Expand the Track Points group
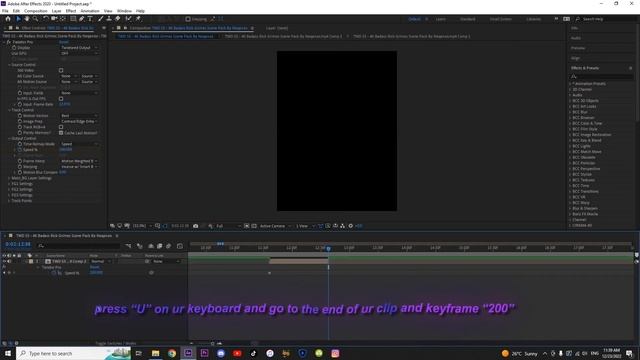 pyautogui.click(x=9, y=201)
